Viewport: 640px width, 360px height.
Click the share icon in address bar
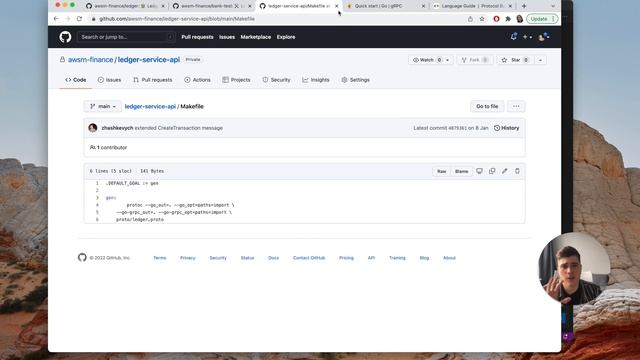click(x=470, y=19)
